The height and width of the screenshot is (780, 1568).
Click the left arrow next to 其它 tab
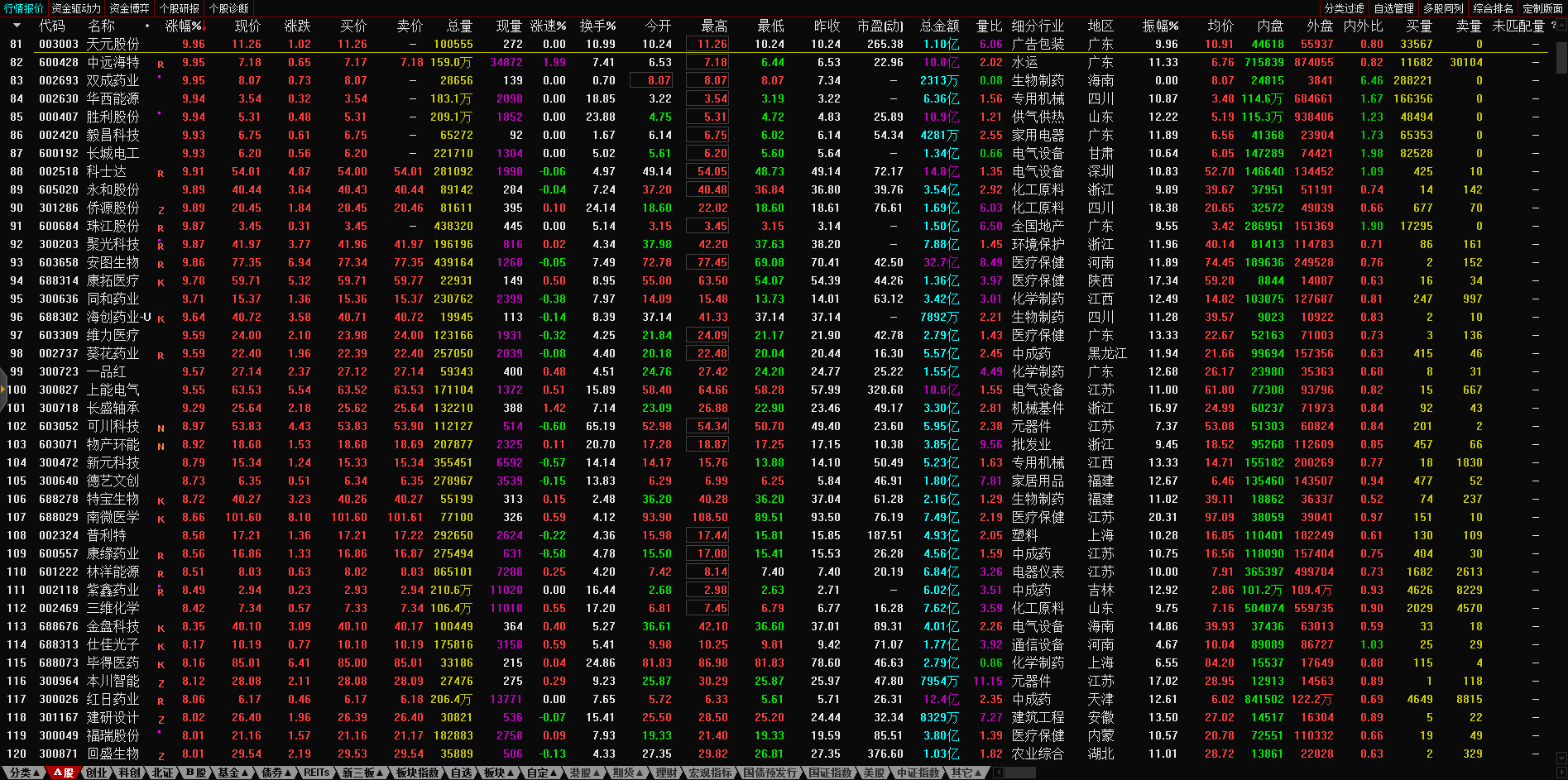(x=999, y=773)
